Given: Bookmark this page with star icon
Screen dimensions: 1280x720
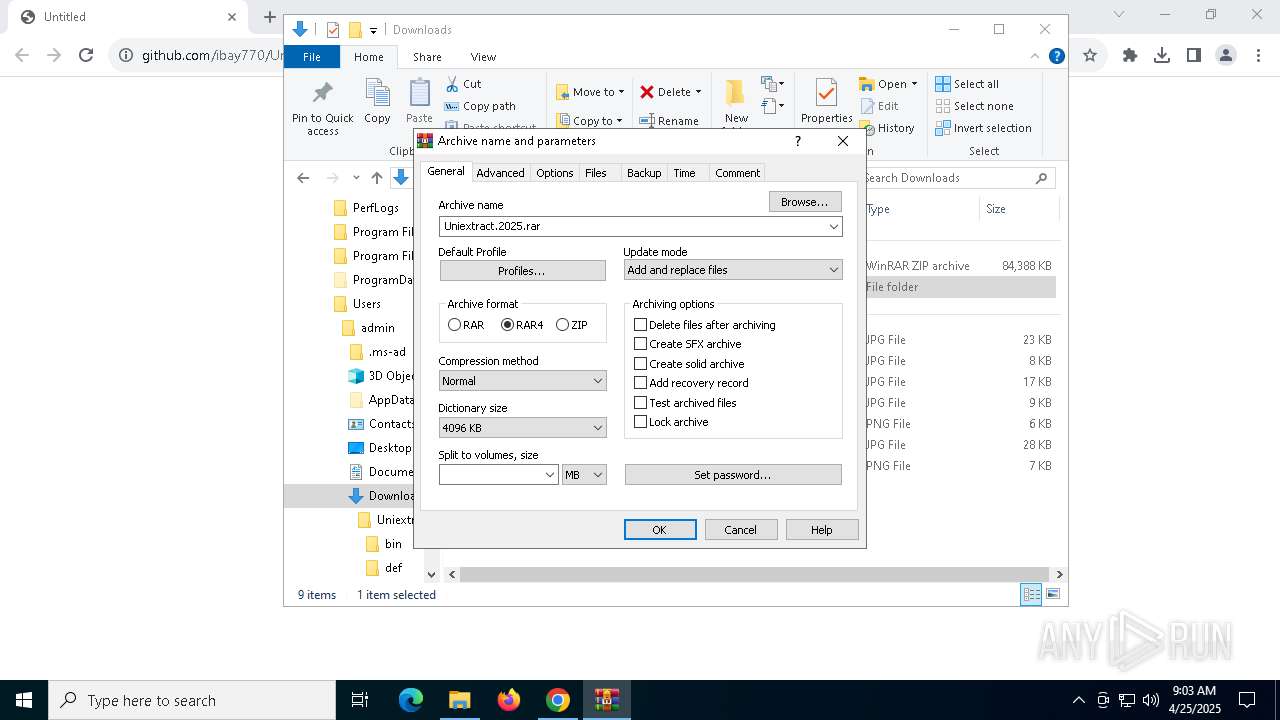Looking at the screenshot, I should tap(1090, 56).
